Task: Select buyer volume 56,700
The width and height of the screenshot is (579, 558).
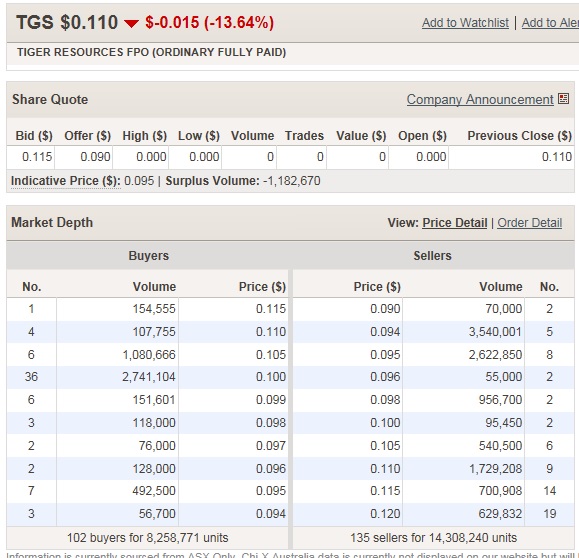Action: click(x=157, y=513)
